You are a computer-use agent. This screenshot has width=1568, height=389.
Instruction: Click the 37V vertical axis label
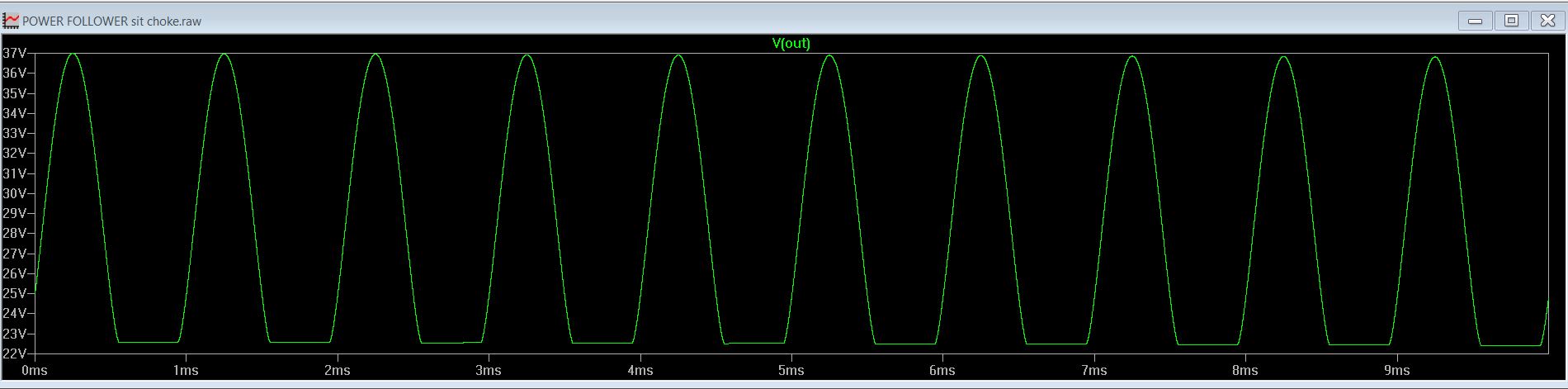tap(15, 53)
